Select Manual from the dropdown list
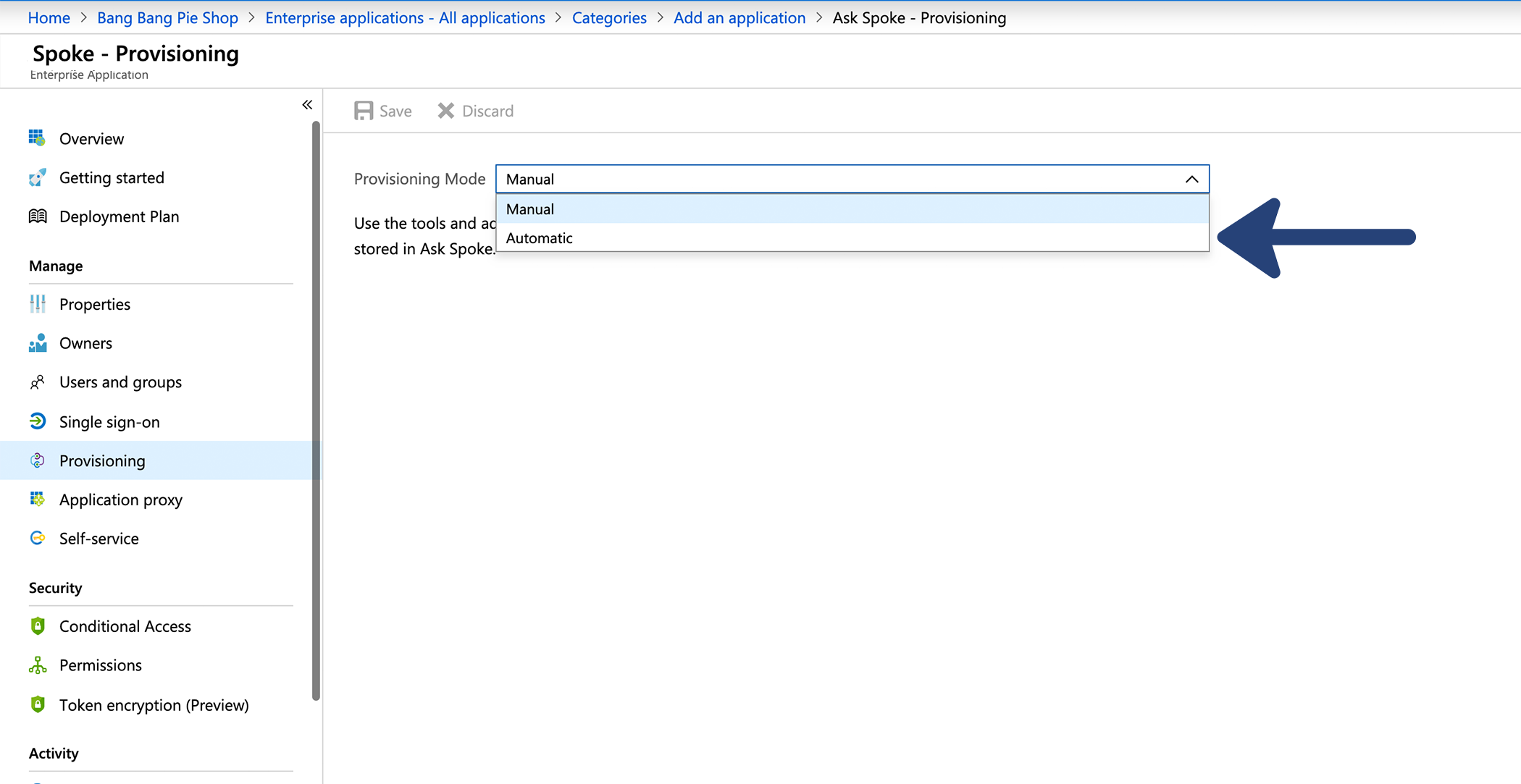The height and width of the screenshot is (784, 1521). point(852,209)
